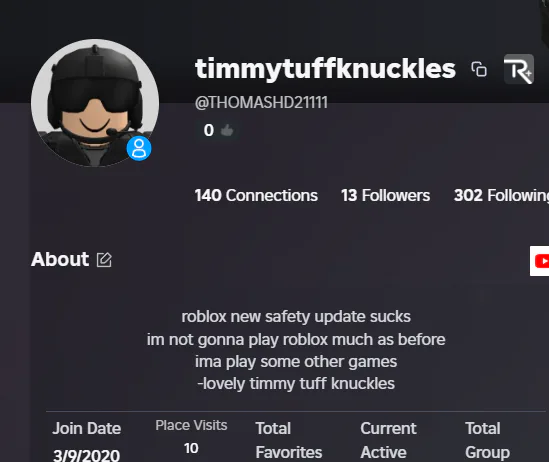Click the Current Active statistic
This screenshot has height=462, width=549.
[388, 440]
